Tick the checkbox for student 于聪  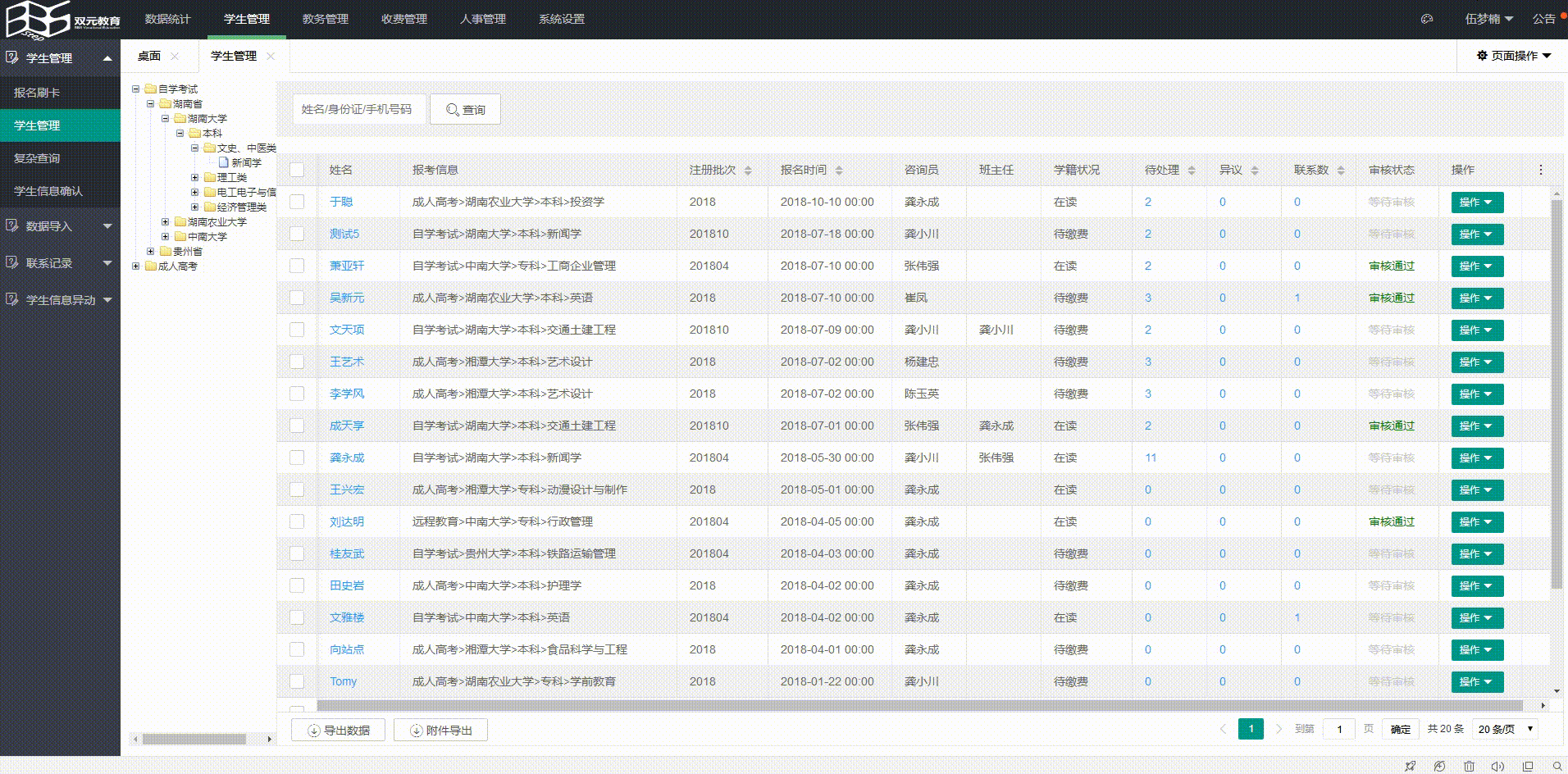pos(297,202)
